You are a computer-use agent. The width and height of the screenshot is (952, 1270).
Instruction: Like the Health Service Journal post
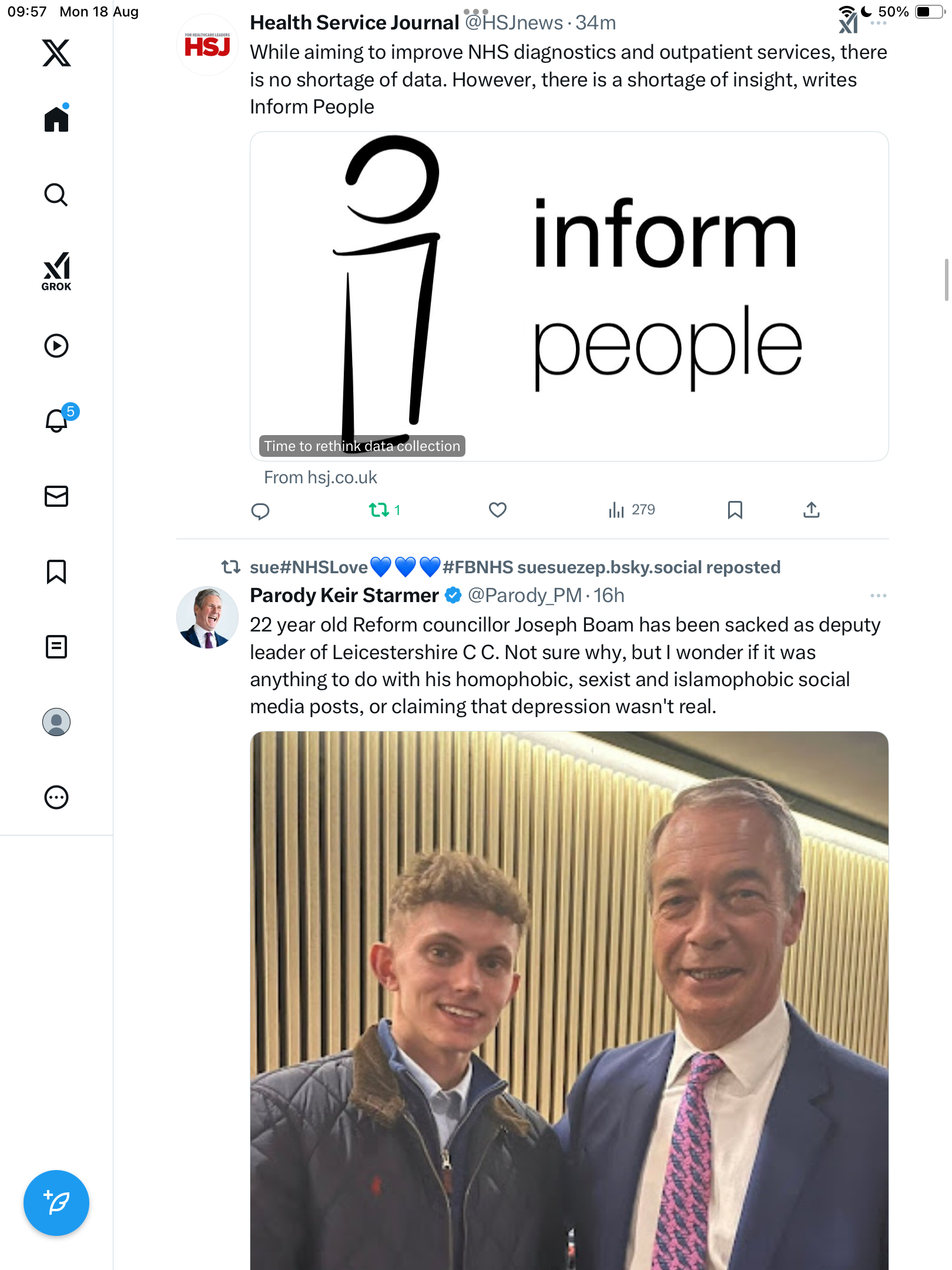pos(498,510)
